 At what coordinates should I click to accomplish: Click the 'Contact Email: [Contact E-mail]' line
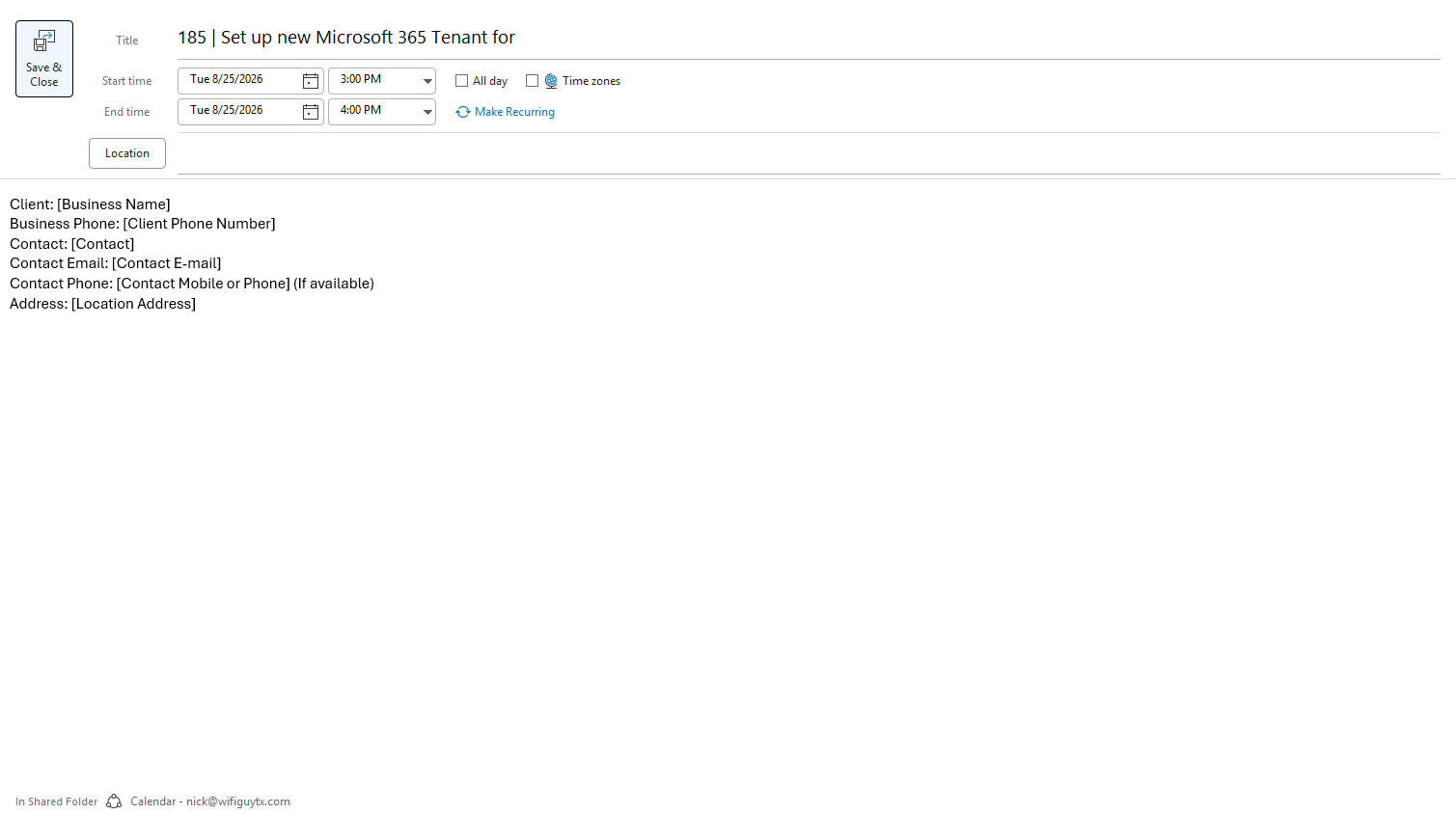coord(116,263)
